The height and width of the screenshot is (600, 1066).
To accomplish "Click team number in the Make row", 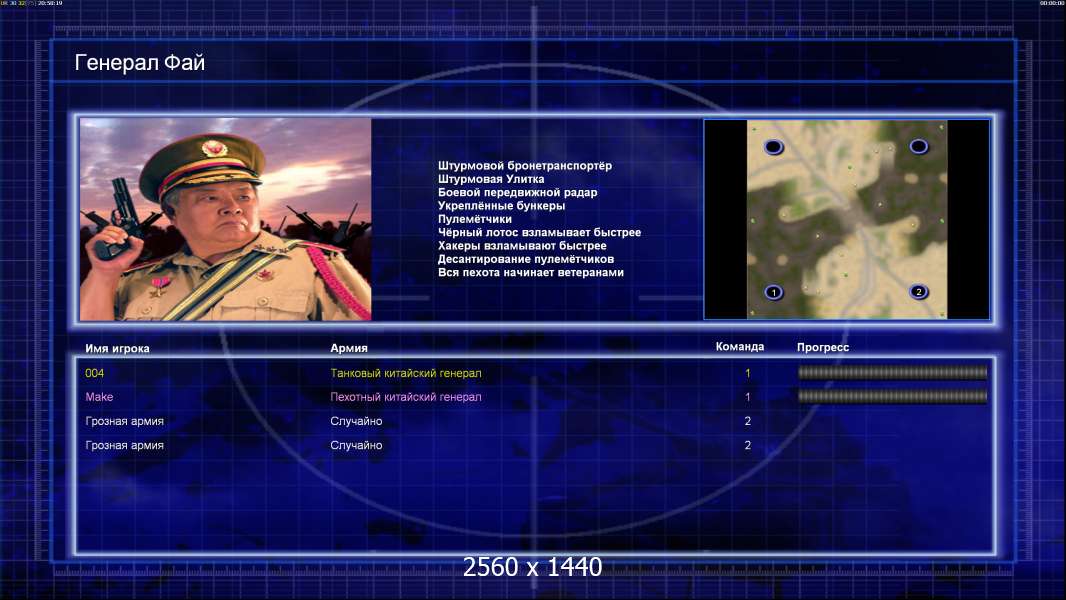I will point(747,397).
